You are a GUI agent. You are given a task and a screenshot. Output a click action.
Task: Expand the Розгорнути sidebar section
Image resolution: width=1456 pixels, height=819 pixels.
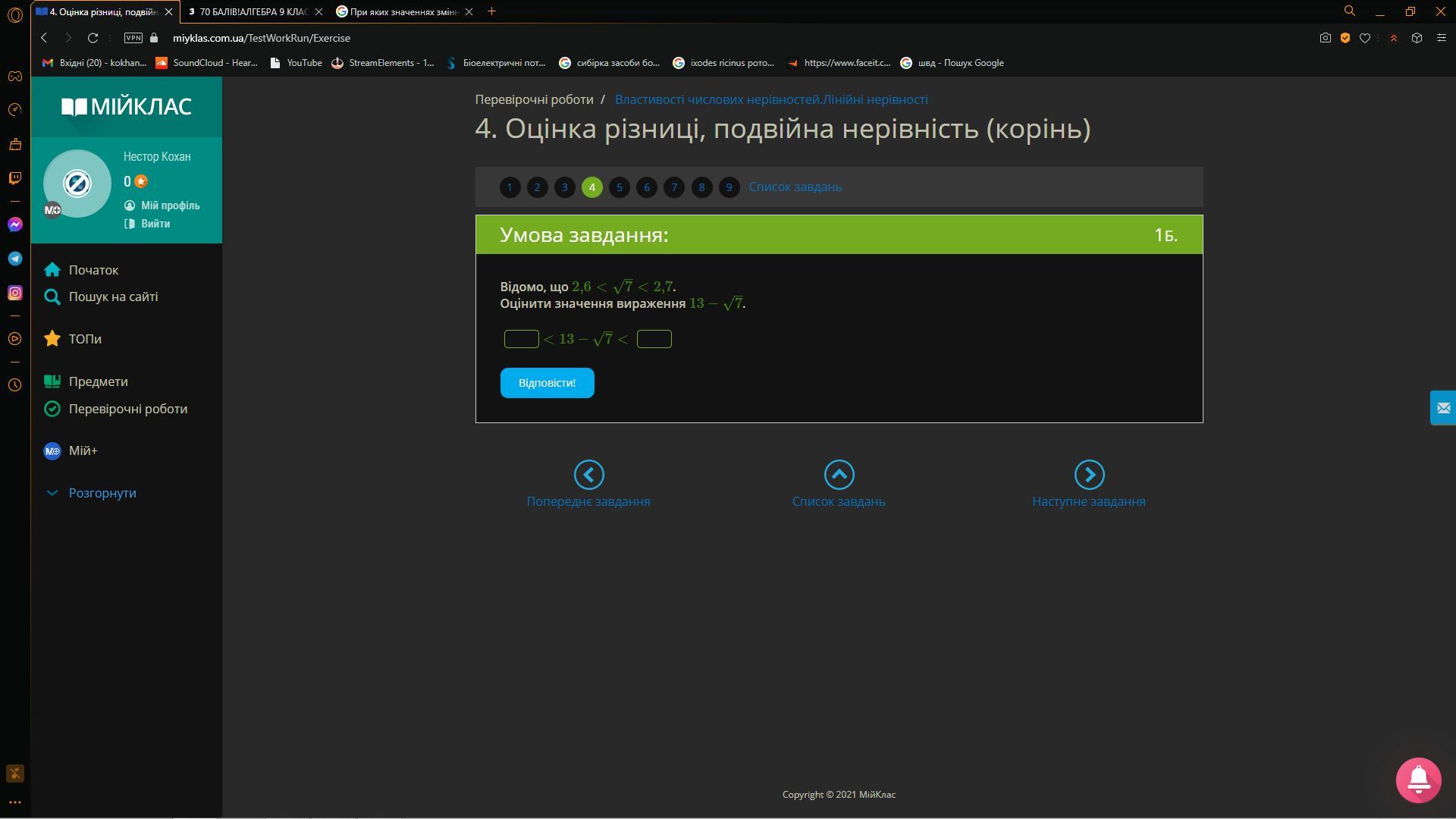tap(102, 493)
